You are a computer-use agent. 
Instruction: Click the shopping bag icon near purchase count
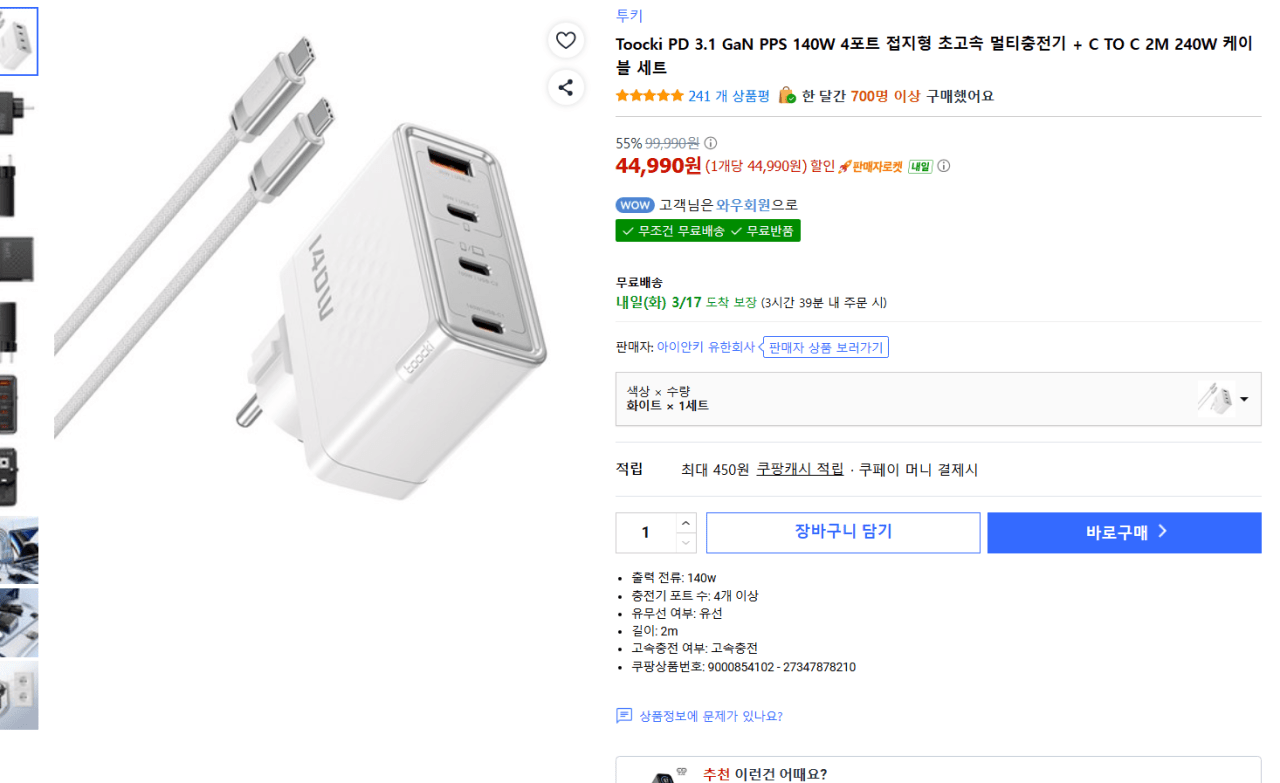(x=786, y=95)
